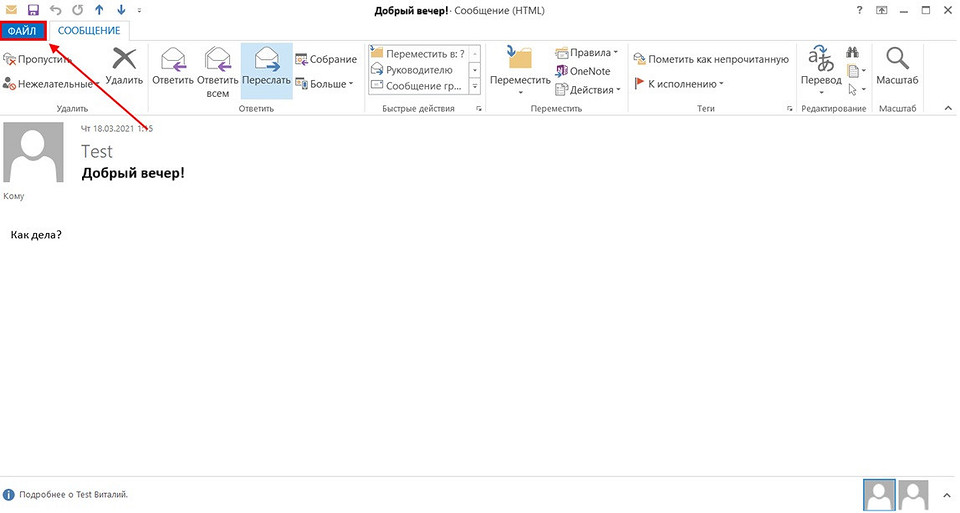Open the Больше dropdown

tap(324, 84)
